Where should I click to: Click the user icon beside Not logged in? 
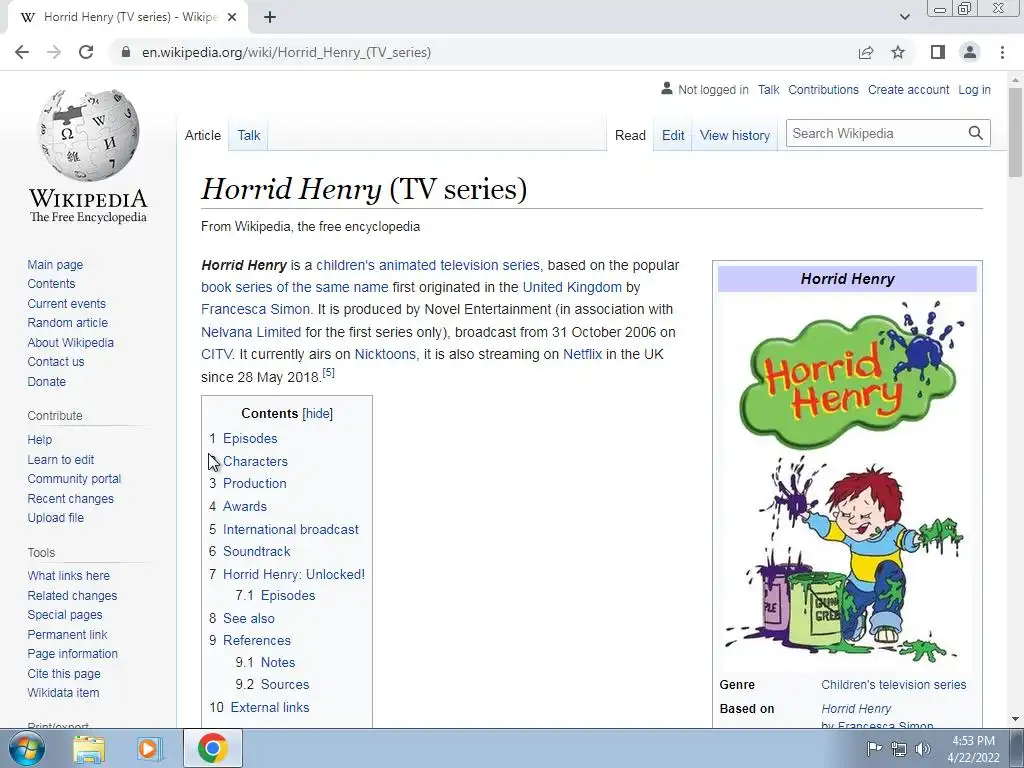[666, 88]
